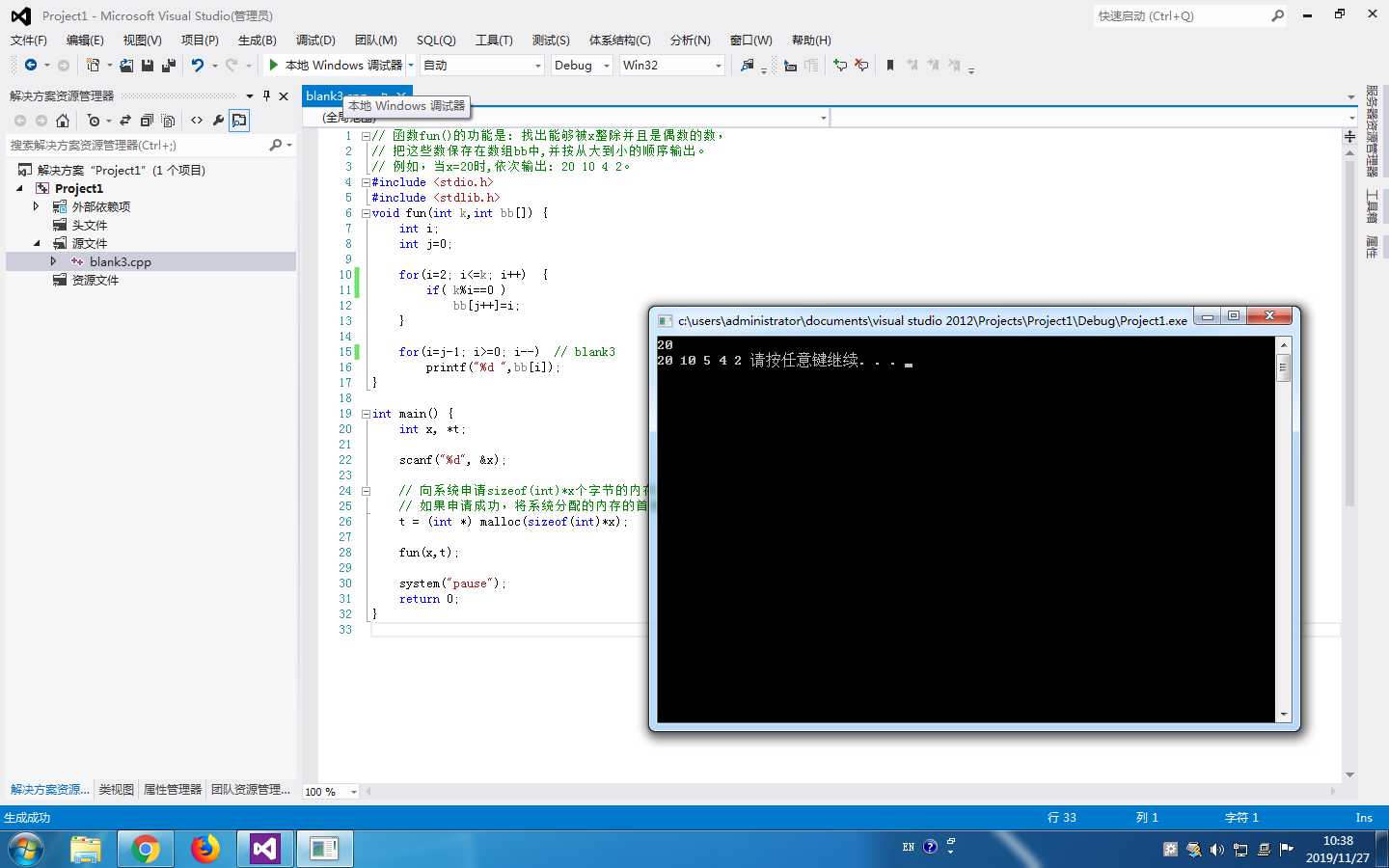Click the View Code angle-brackets icon
The width and height of the screenshot is (1389, 868).
197,121
